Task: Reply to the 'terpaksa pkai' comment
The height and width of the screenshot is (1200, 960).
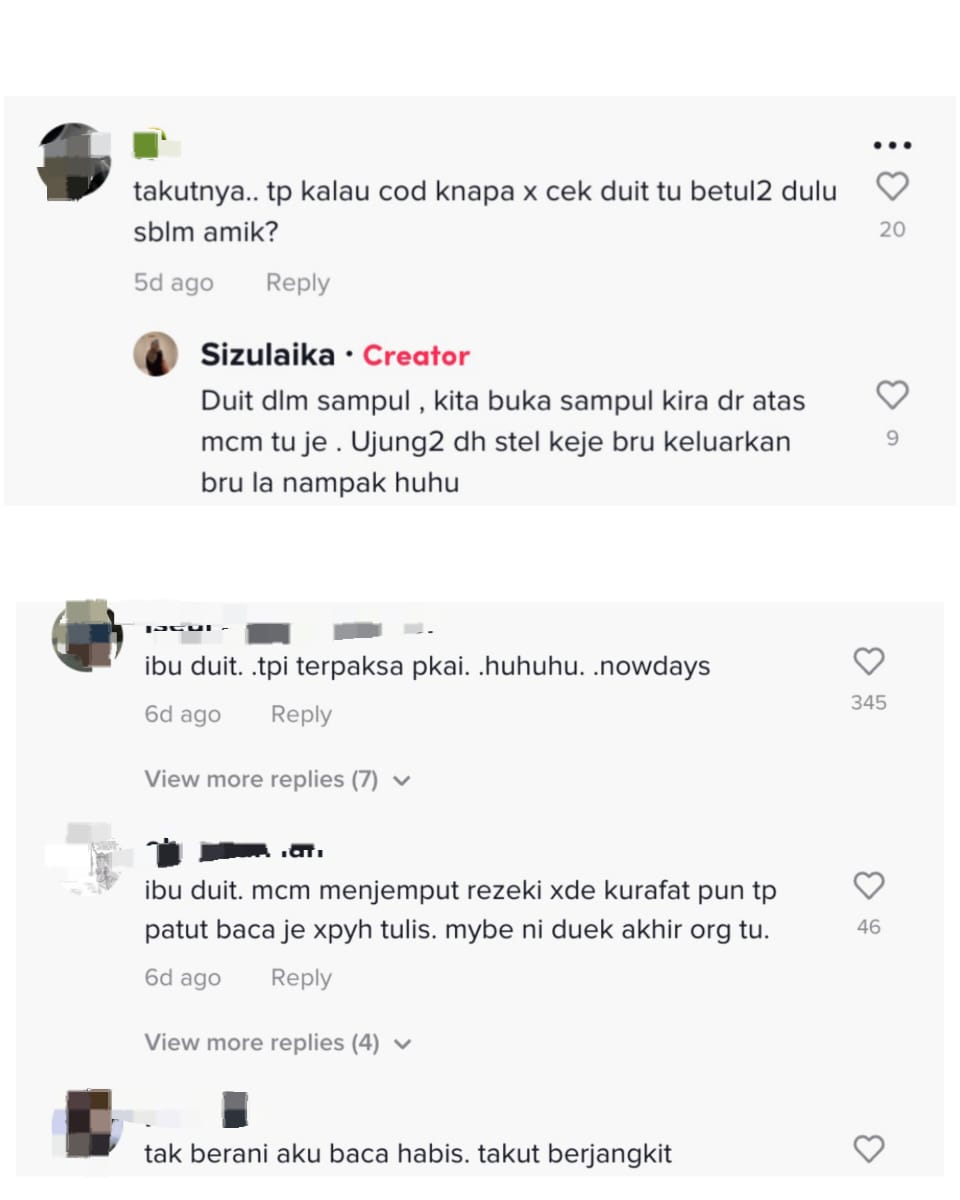Action: [x=301, y=715]
